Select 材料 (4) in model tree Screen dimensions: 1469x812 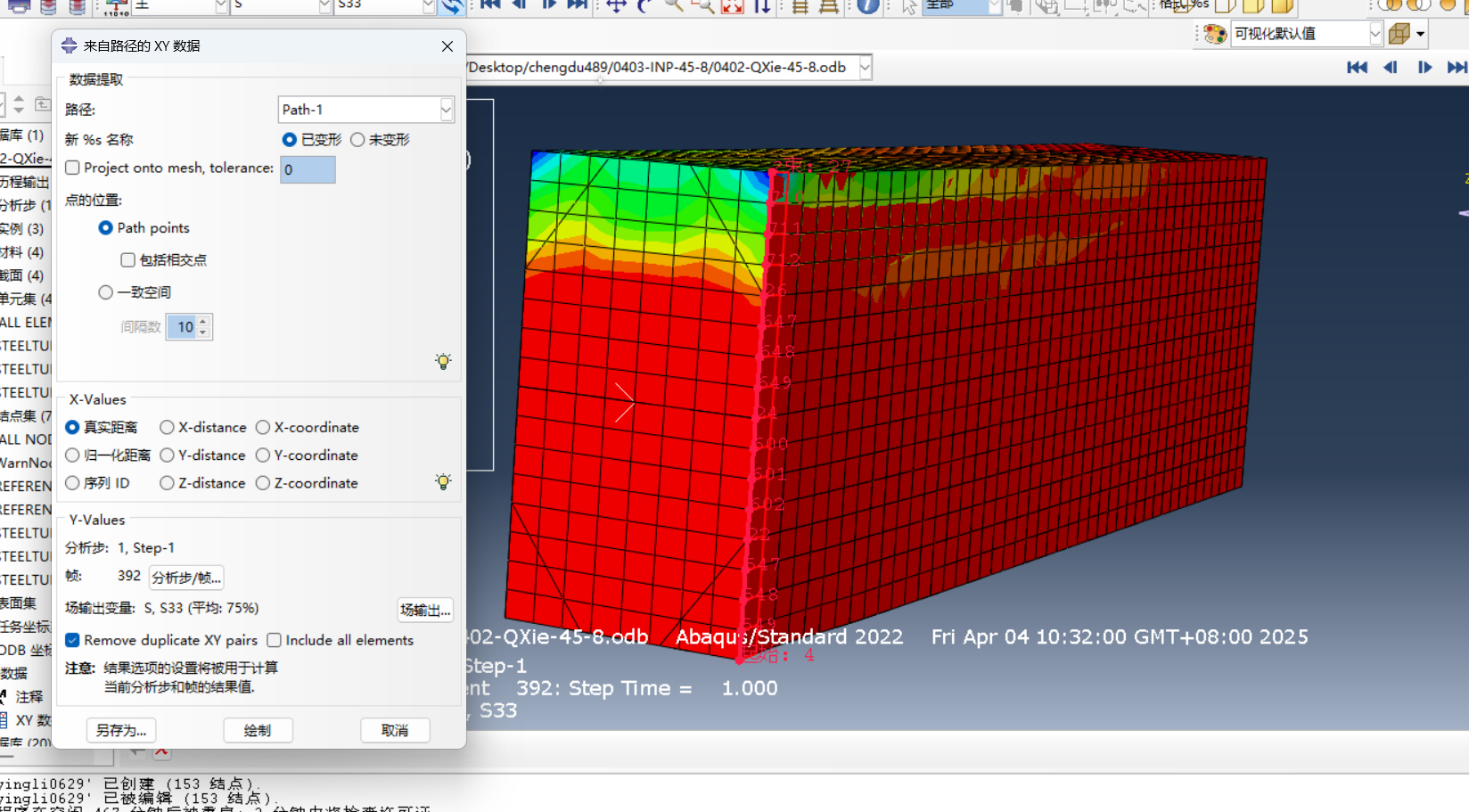point(21,252)
